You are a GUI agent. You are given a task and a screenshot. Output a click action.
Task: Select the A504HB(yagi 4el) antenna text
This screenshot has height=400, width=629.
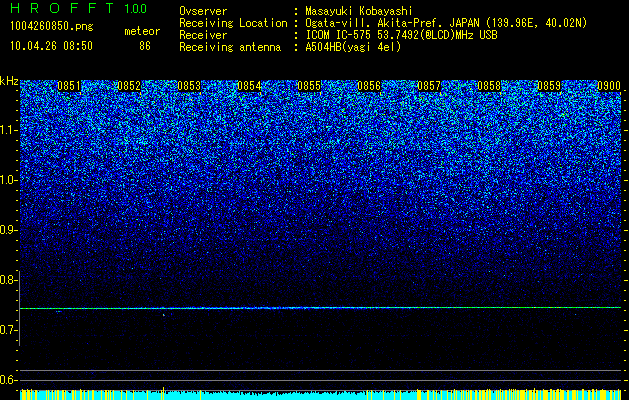[x=353, y=47]
